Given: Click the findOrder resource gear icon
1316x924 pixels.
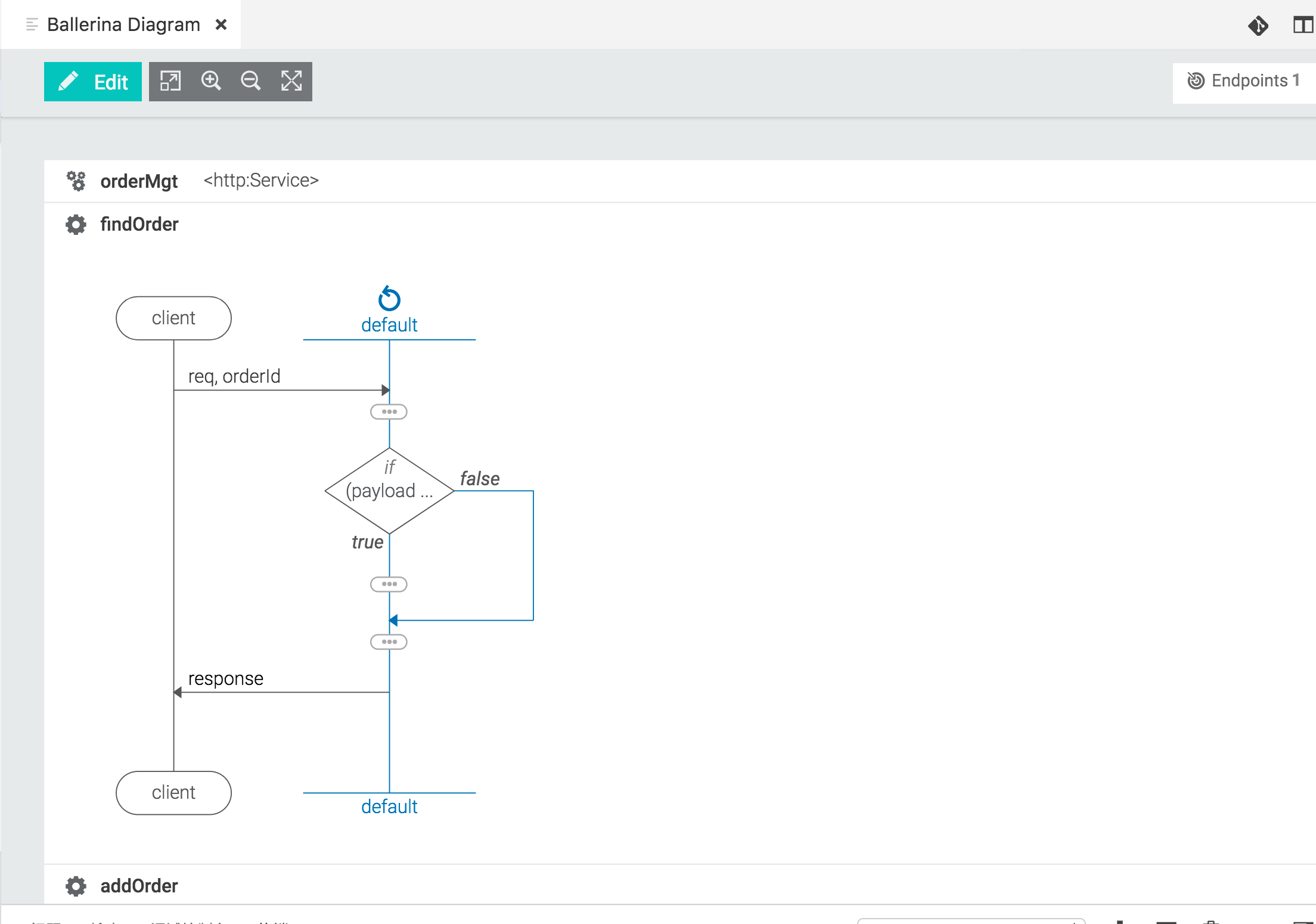Looking at the screenshot, I should click(x=76, y=225).
